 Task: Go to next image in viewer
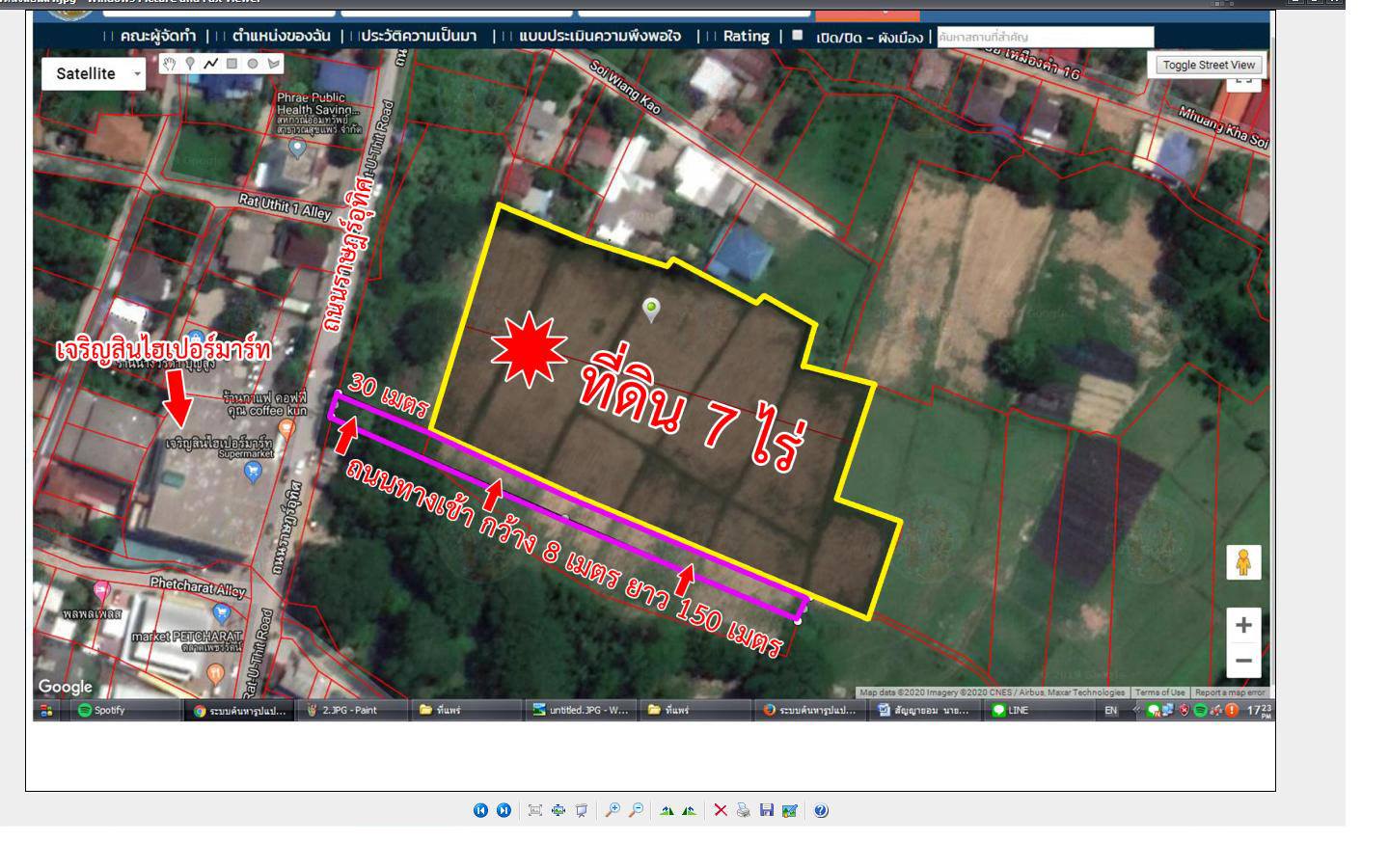(504, 810)
